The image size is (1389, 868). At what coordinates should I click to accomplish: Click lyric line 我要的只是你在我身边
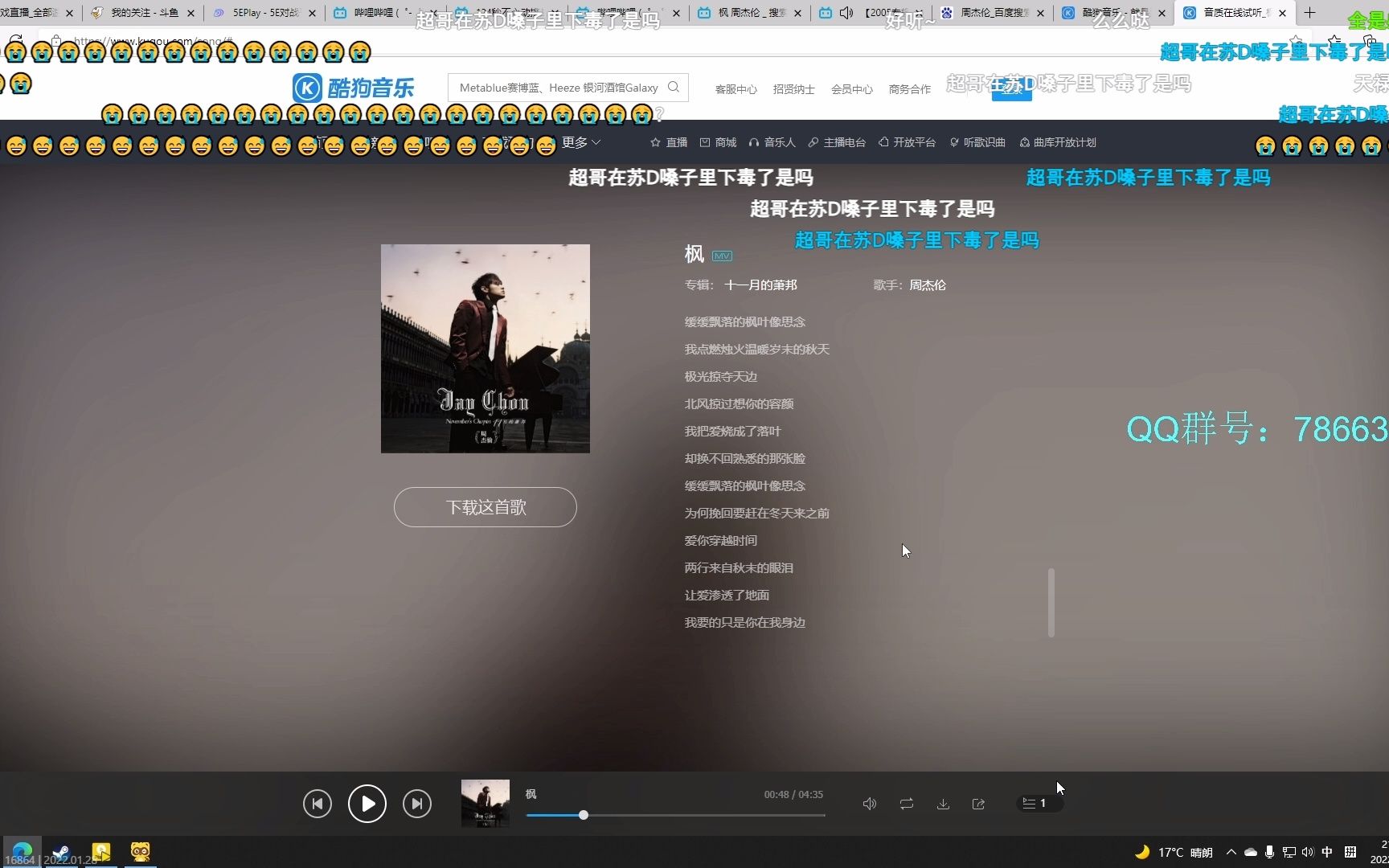click(745, 622)
